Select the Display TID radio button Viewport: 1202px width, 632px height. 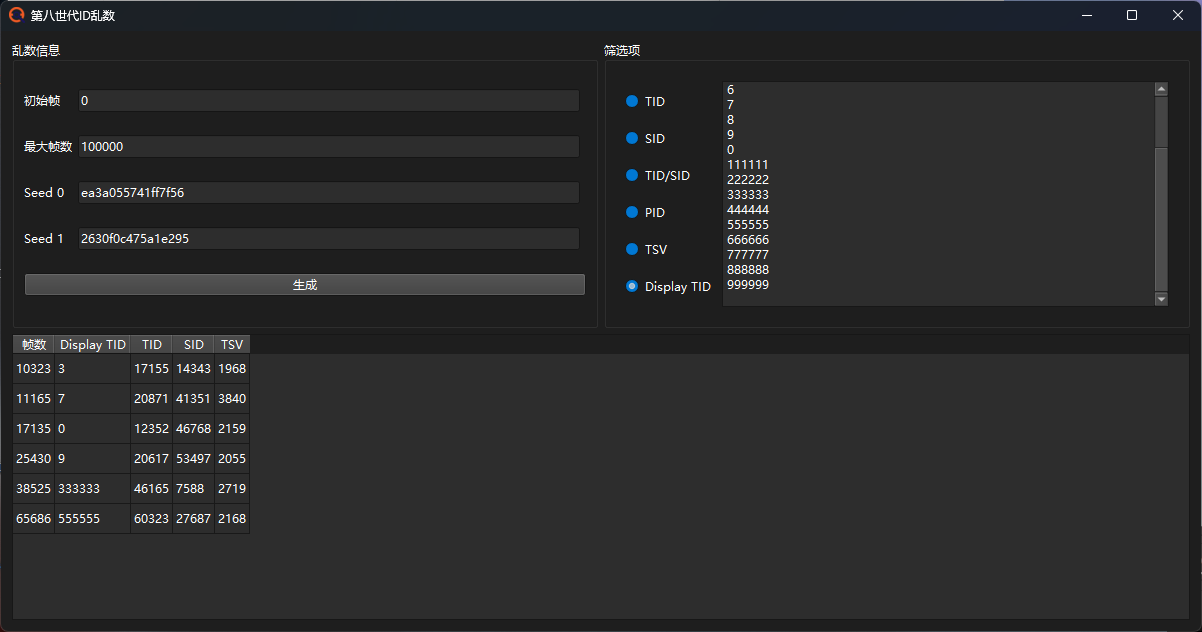(x=632, y=287)
